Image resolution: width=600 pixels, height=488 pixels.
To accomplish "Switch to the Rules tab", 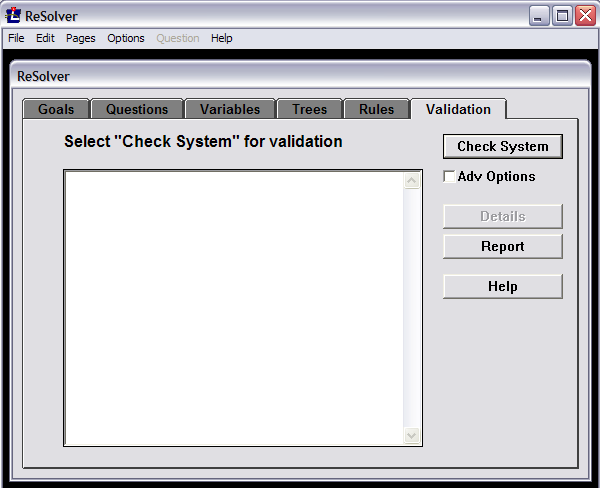I will [377, 109].
